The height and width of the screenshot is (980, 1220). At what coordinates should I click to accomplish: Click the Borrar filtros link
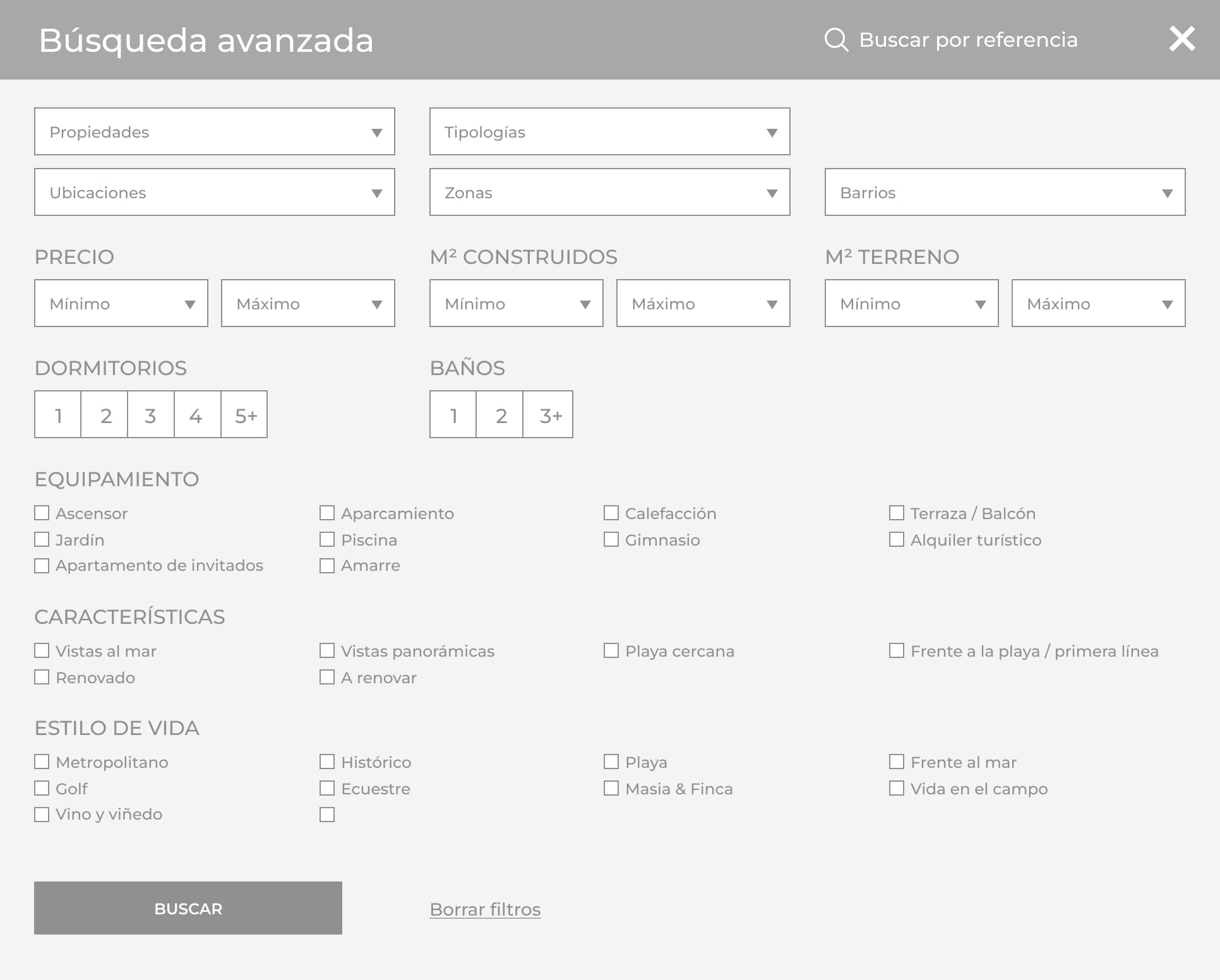[485, 909]
